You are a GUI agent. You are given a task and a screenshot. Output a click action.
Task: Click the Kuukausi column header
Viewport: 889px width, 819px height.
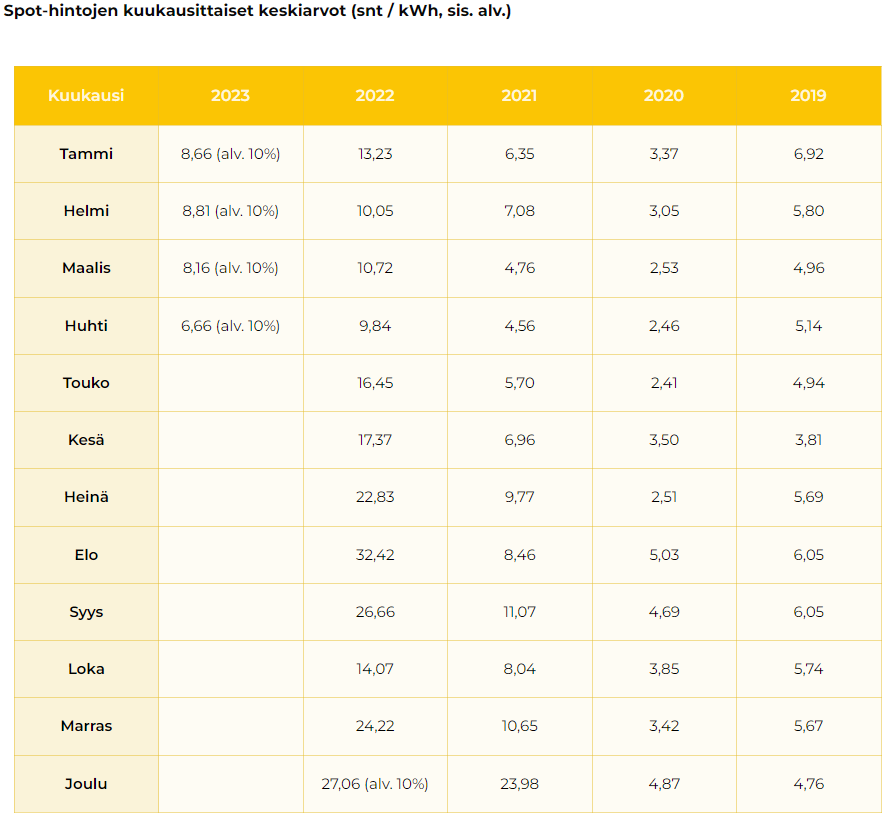click(x=86, y=96)
